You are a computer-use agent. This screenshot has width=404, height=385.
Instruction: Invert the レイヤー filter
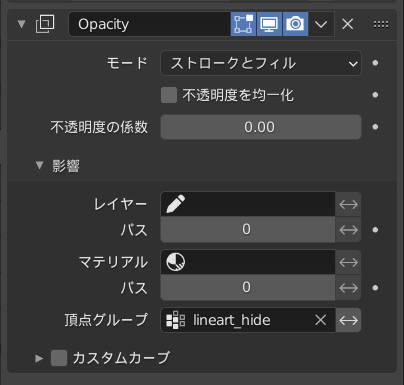point(348,204)
